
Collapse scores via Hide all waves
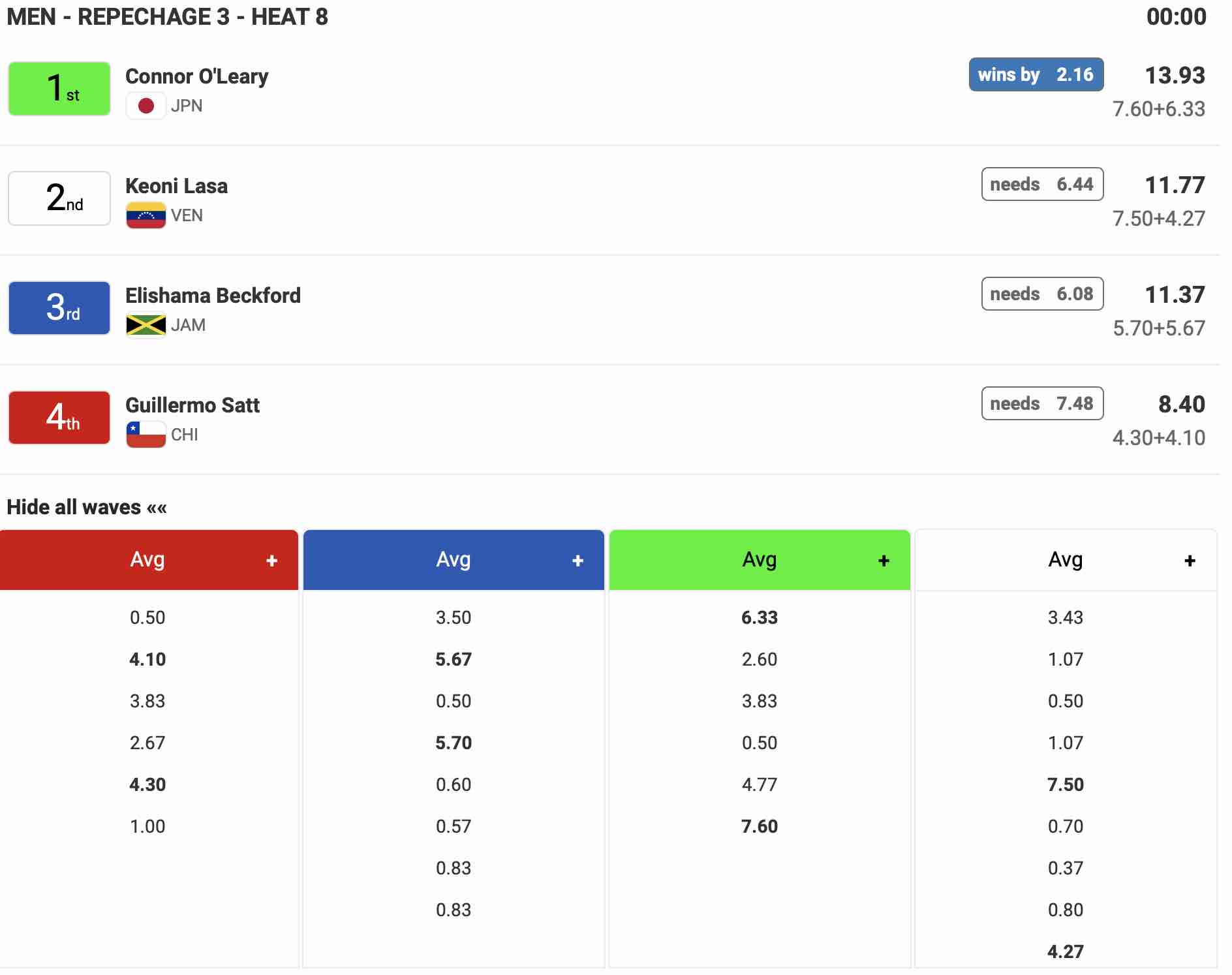[87, 507]
